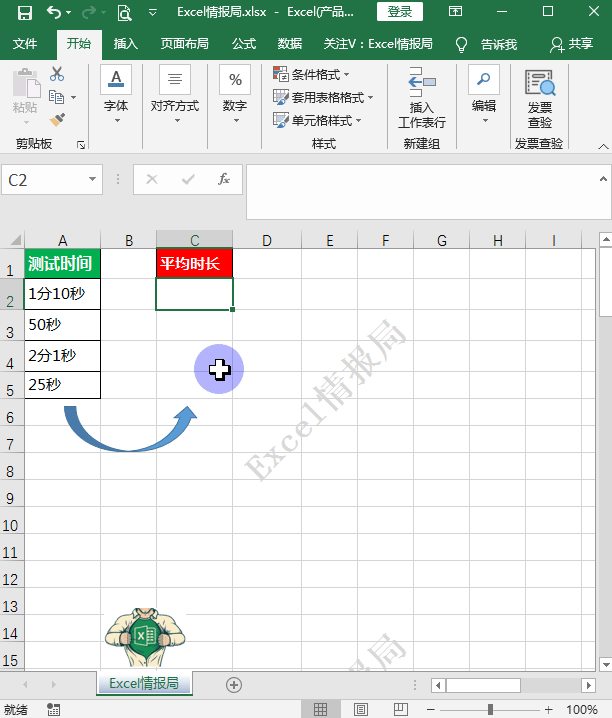This screenshot has width=612, height=718.
Task: Select the Excel情报局 sheet tab
Action: tap(144, 683)
